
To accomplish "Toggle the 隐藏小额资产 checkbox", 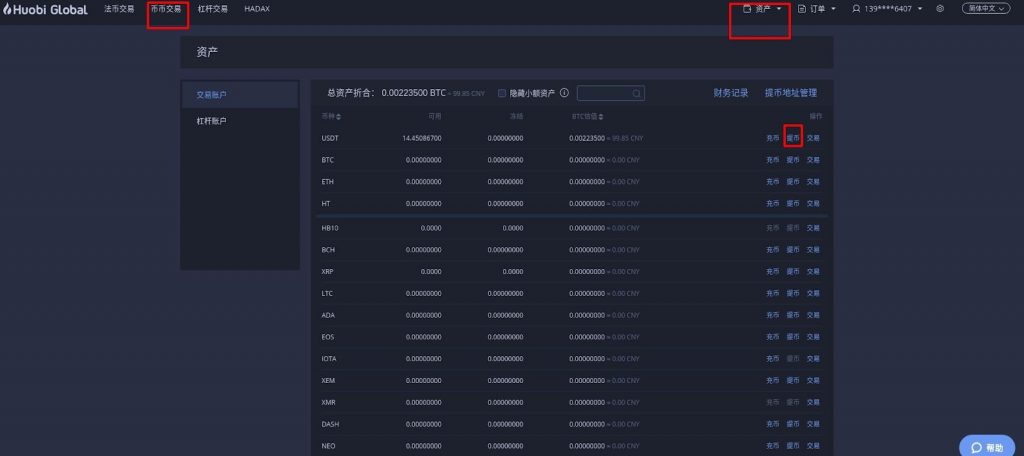I will pos(502,93).
